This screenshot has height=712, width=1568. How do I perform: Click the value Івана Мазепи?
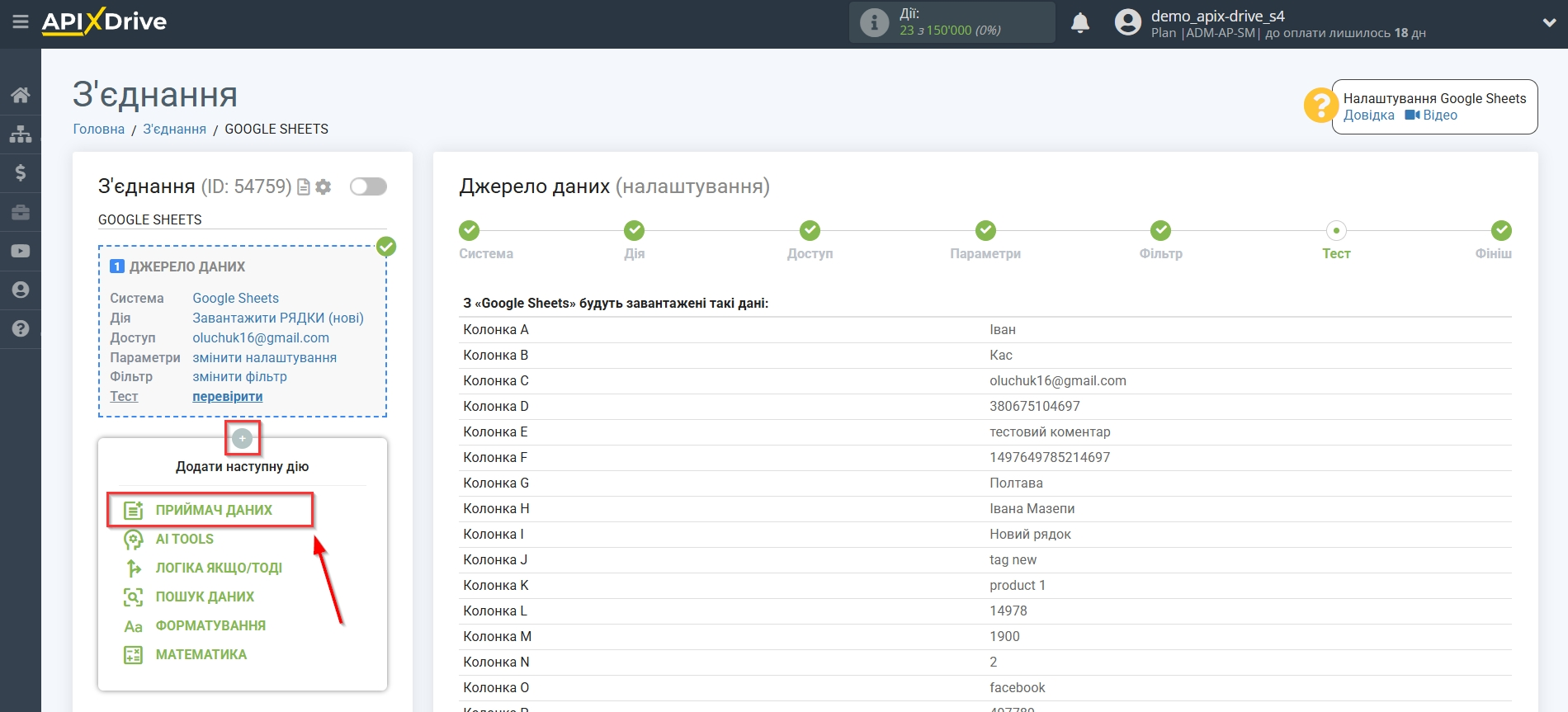[x=1032, y=508]
